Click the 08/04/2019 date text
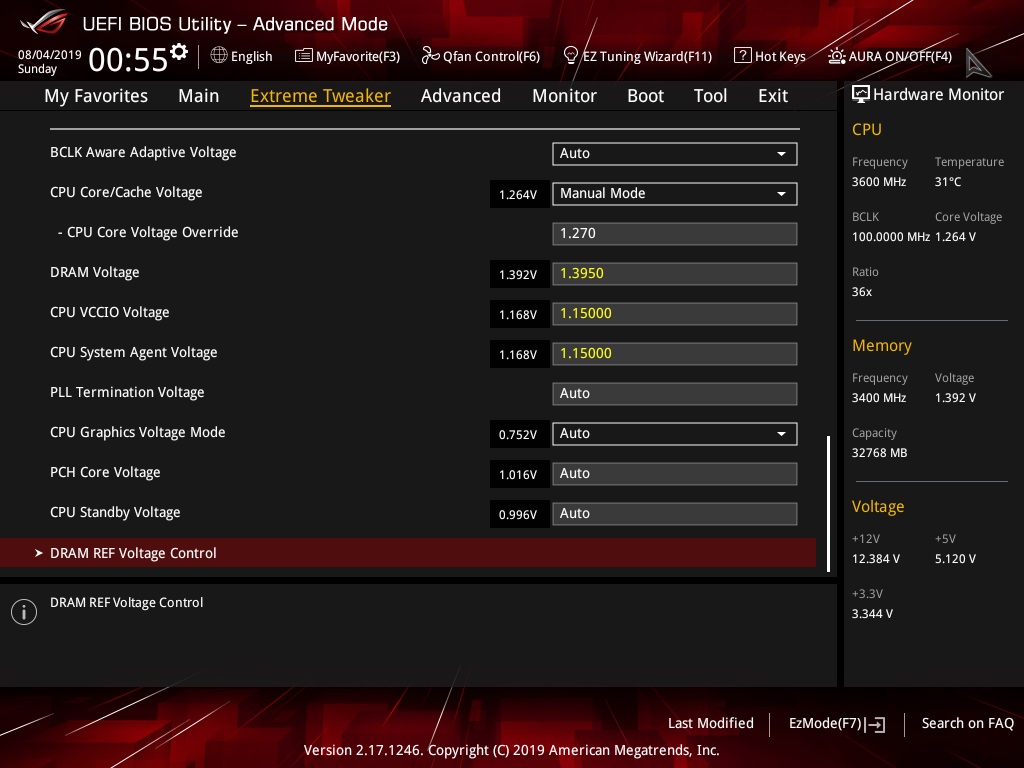The width and height of the screenshot is (1024, 768). 50,55
